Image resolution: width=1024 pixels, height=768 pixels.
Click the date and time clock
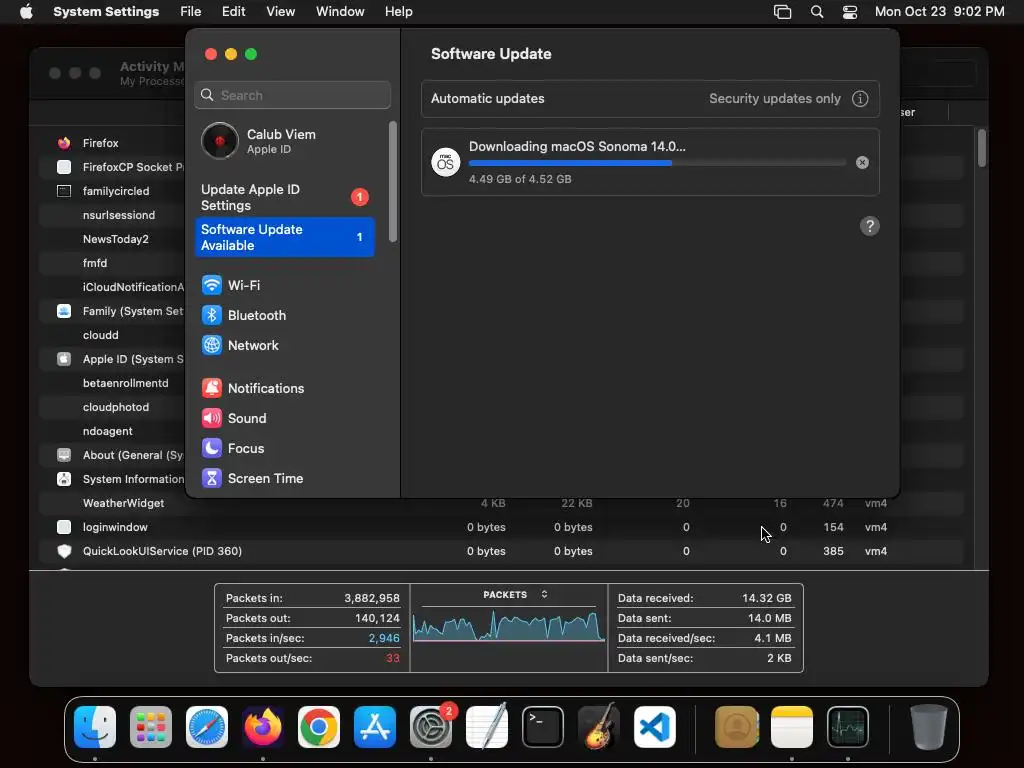[x=939, y=12]
